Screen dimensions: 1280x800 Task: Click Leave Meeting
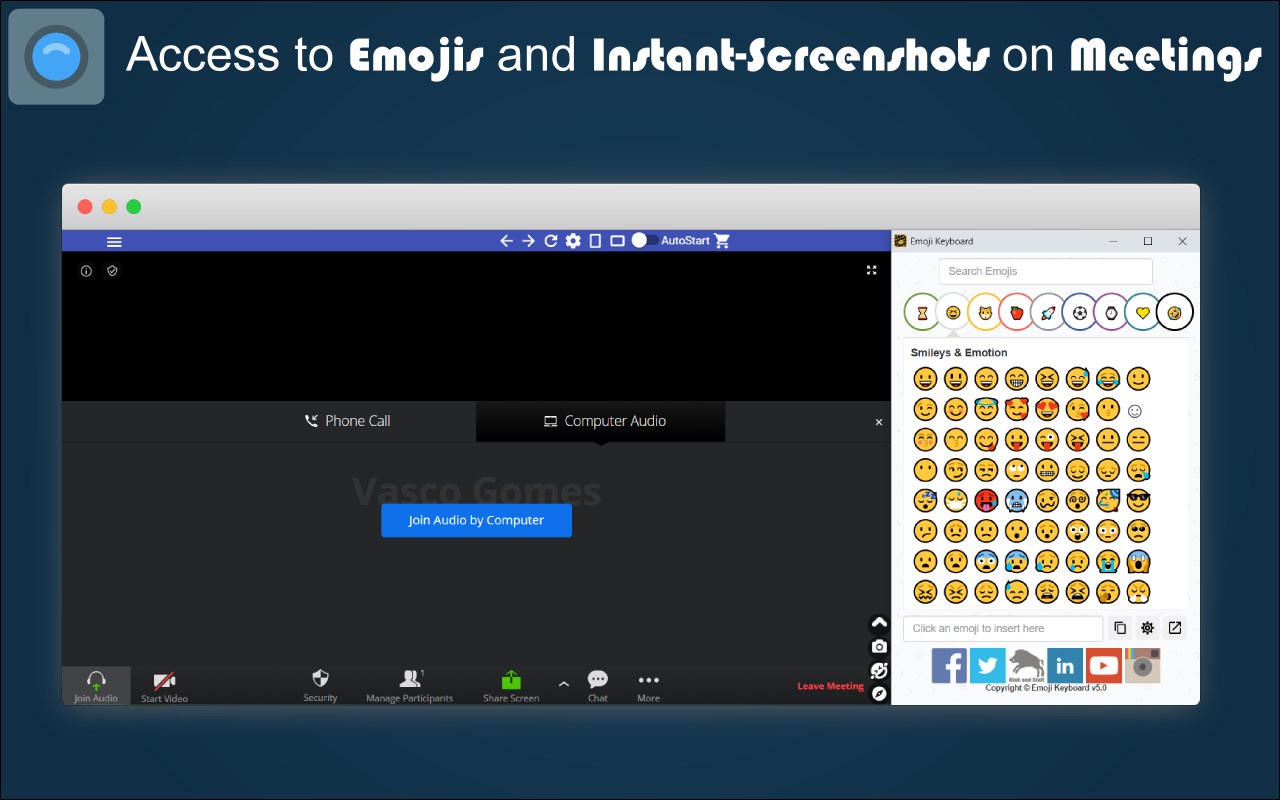(830, 685)
